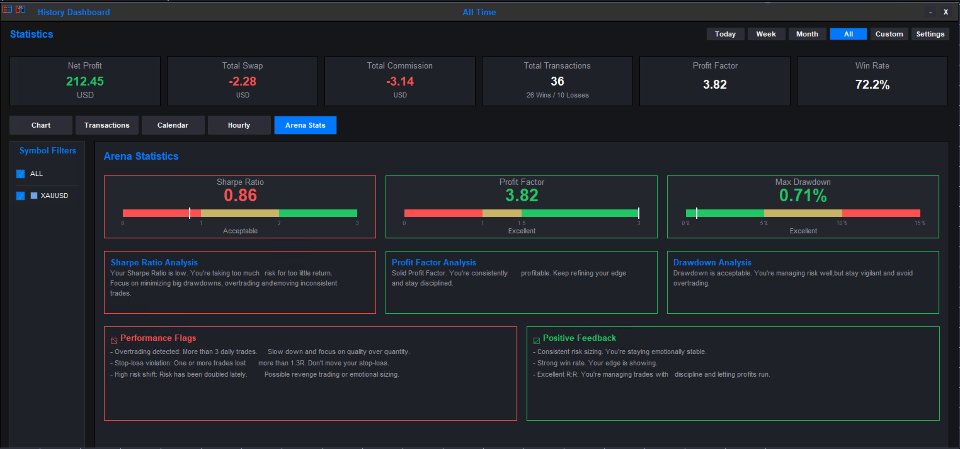This screenshot has width=960, height=449.
Task: Click the Net Profit 212.45 card
Action: click(x=85, y=81)
